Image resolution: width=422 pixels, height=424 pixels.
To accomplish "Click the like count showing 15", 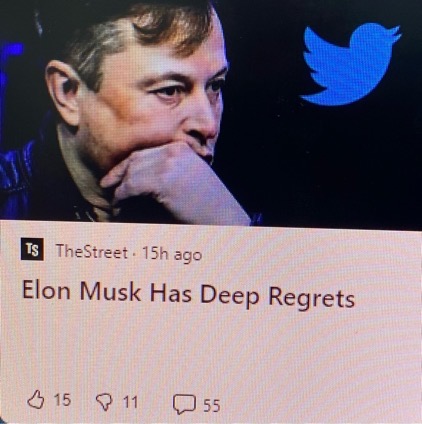I will [x=62, y=399].
